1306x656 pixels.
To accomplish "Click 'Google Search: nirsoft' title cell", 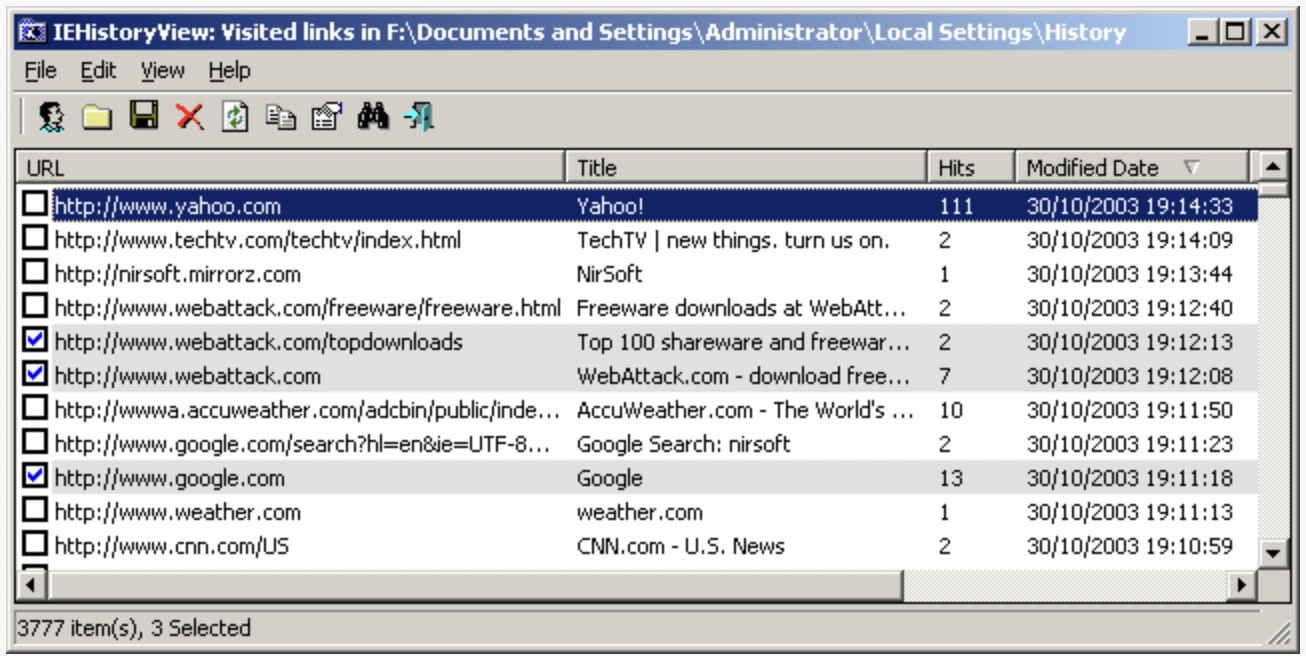I will coord(683,444).
